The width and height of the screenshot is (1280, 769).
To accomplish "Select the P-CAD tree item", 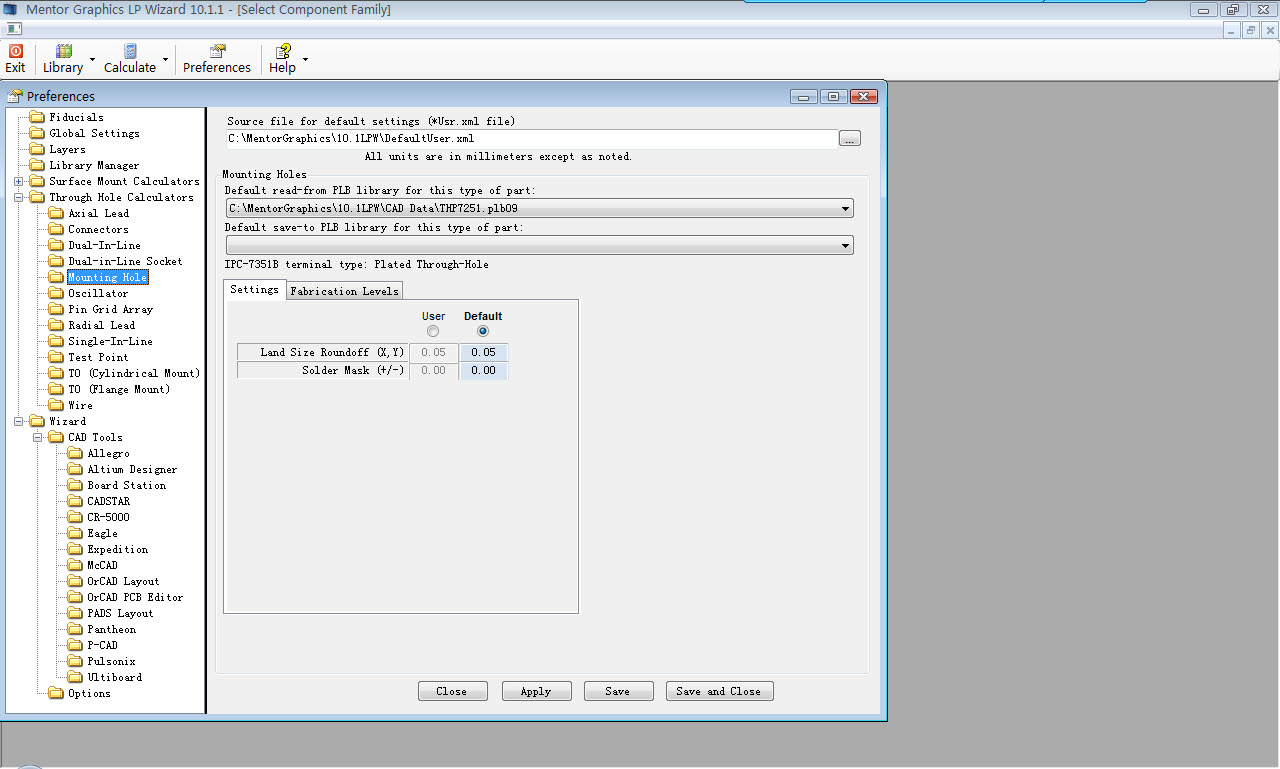I will click(102, 645).
